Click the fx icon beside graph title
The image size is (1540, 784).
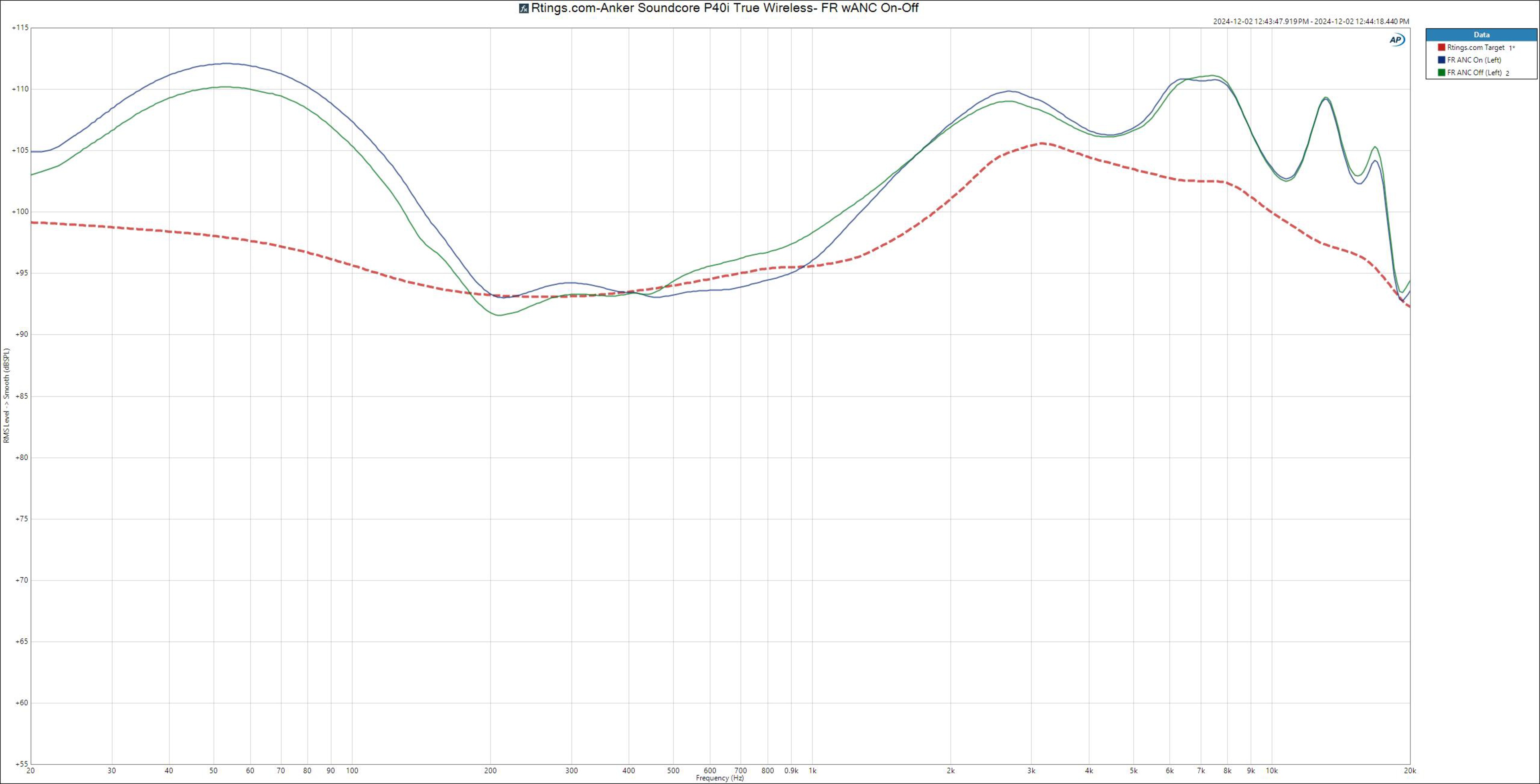click(524, 8)
